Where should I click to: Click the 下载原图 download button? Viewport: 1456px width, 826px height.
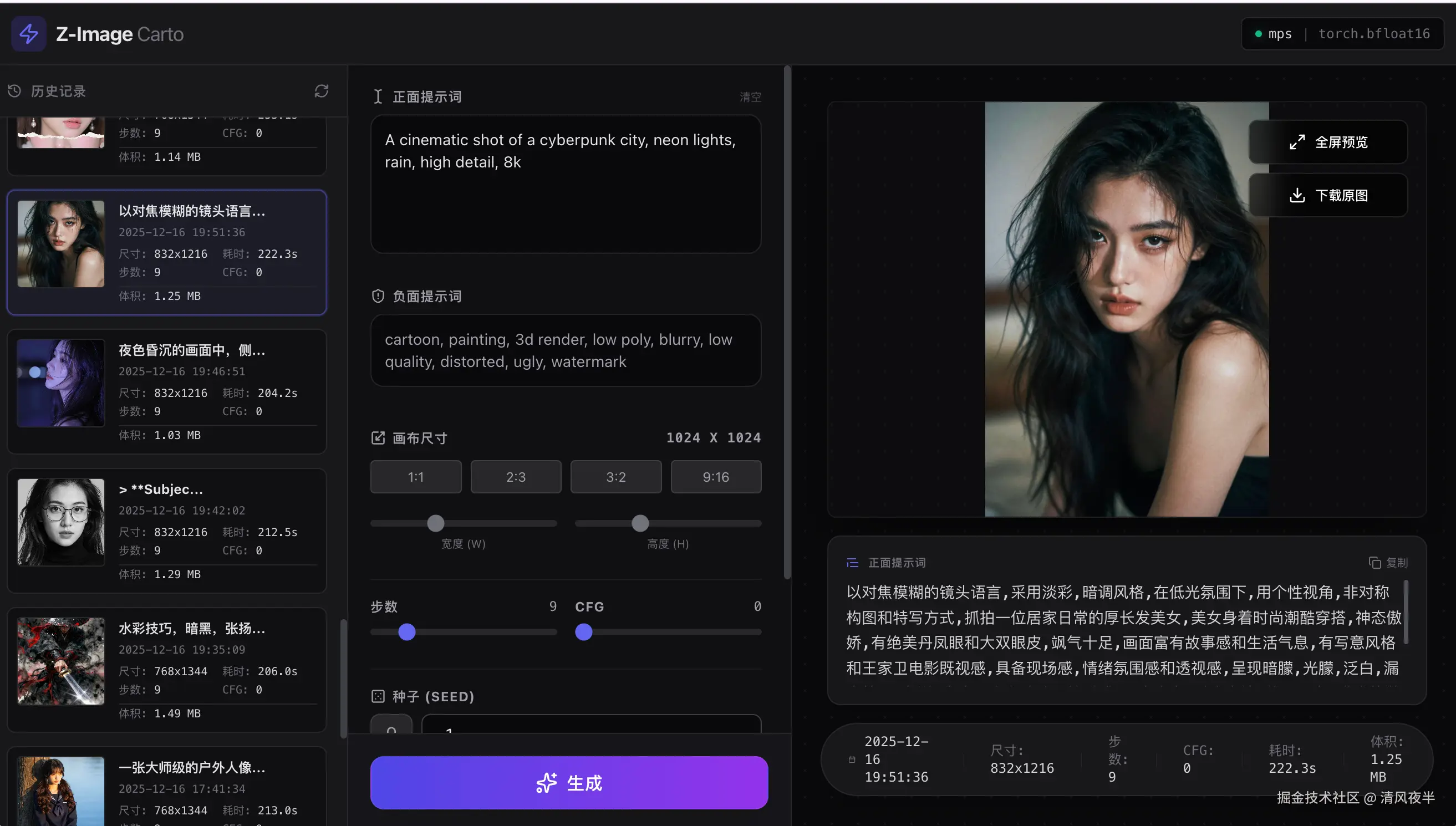pyautogui.click(x=1328, y=196)
